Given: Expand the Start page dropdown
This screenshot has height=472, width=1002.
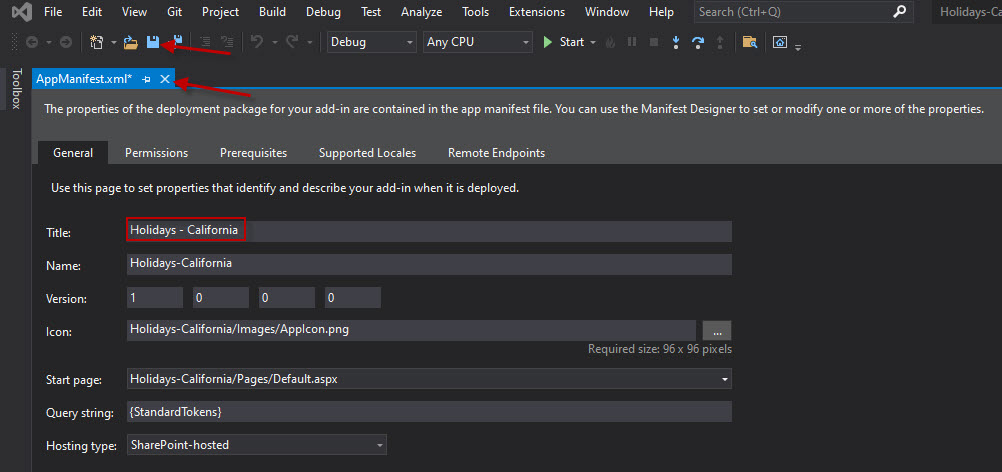Looking at the screenshot, I should [x=725, y=379].
